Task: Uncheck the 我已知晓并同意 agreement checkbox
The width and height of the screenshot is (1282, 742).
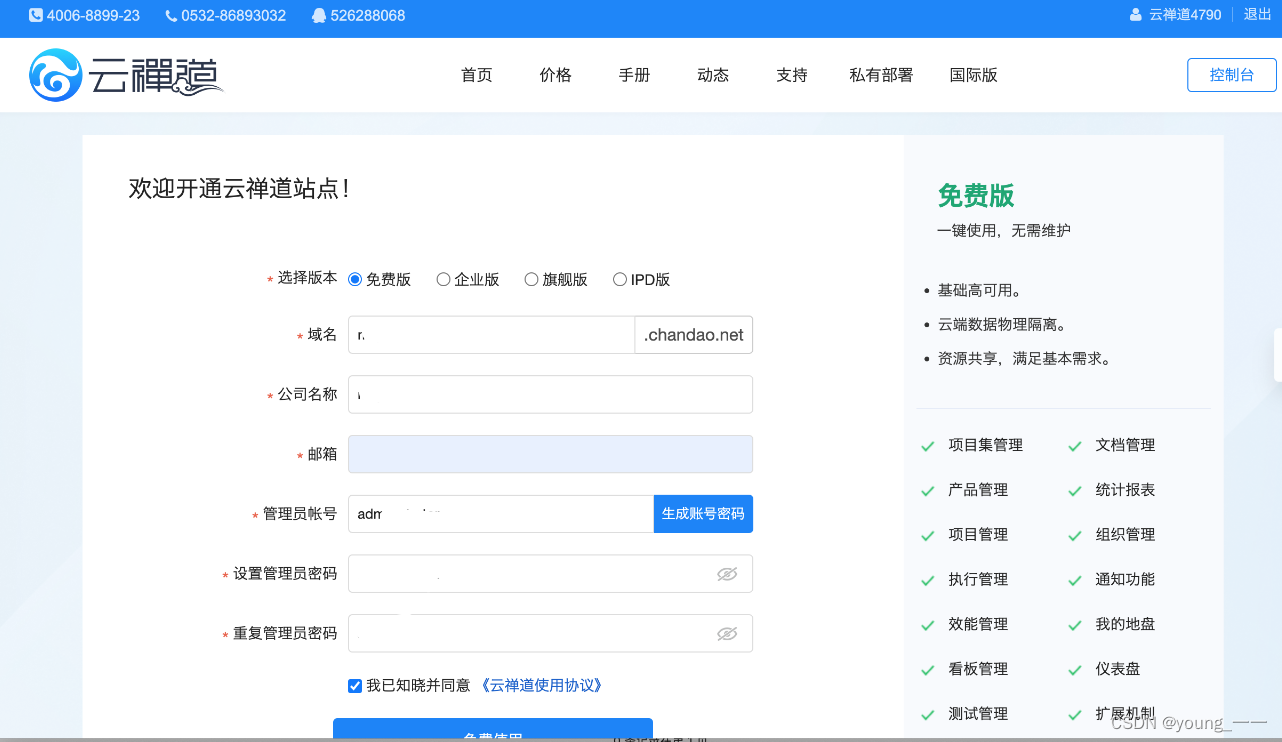Action: (355, 686)
